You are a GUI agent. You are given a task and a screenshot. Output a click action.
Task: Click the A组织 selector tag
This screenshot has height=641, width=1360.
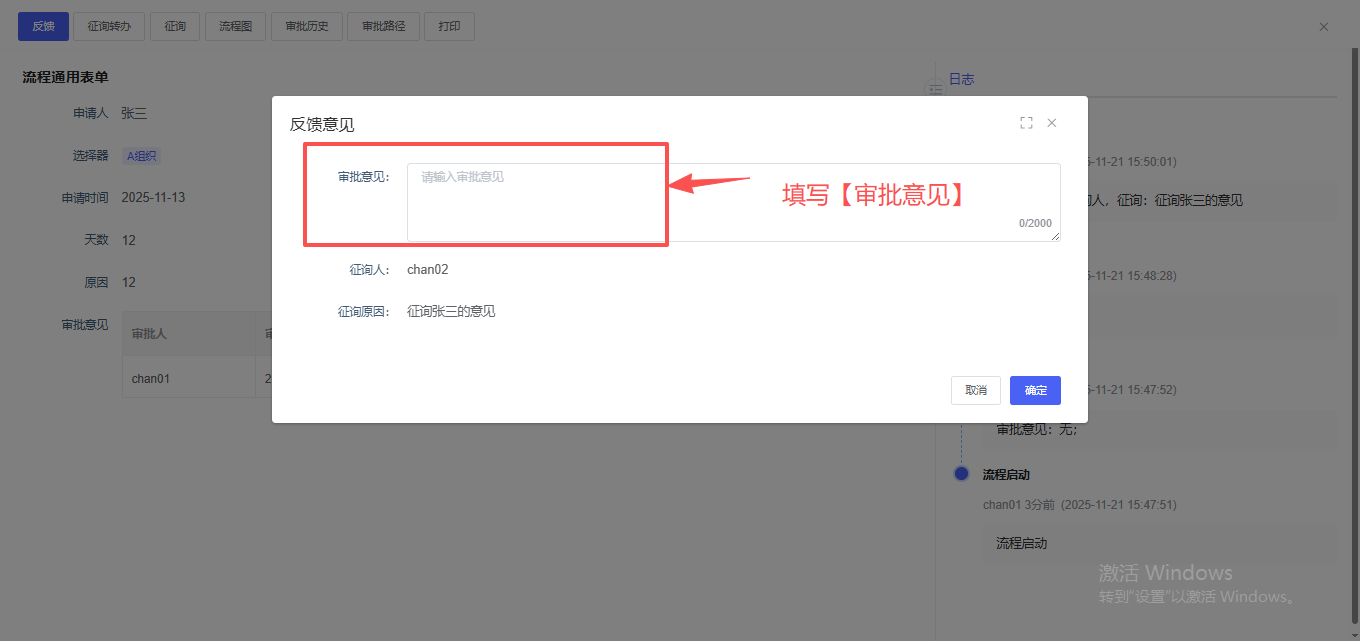tap(141, 156)
